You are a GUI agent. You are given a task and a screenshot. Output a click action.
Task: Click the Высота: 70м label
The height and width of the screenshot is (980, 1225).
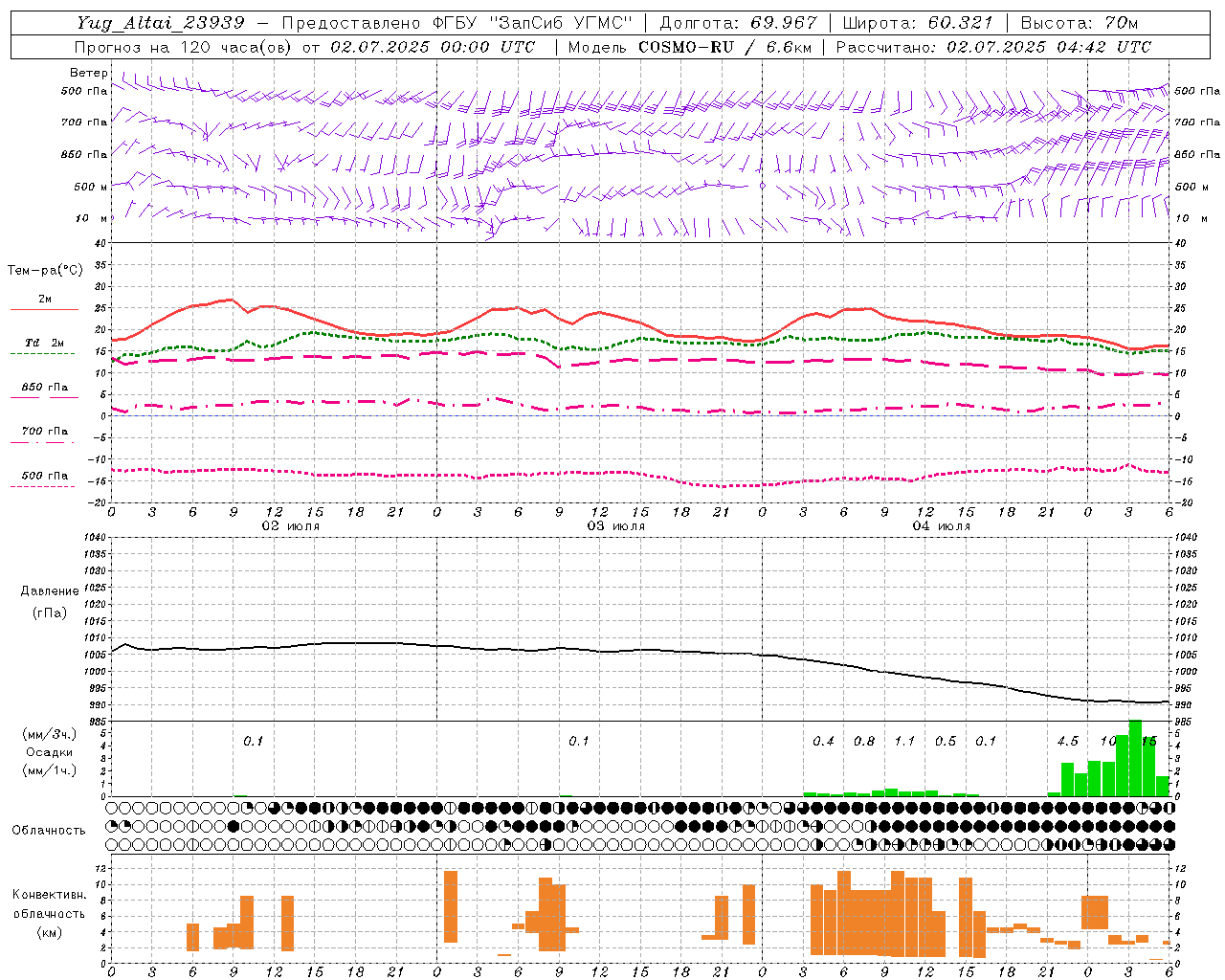(x=1080, y=23)
